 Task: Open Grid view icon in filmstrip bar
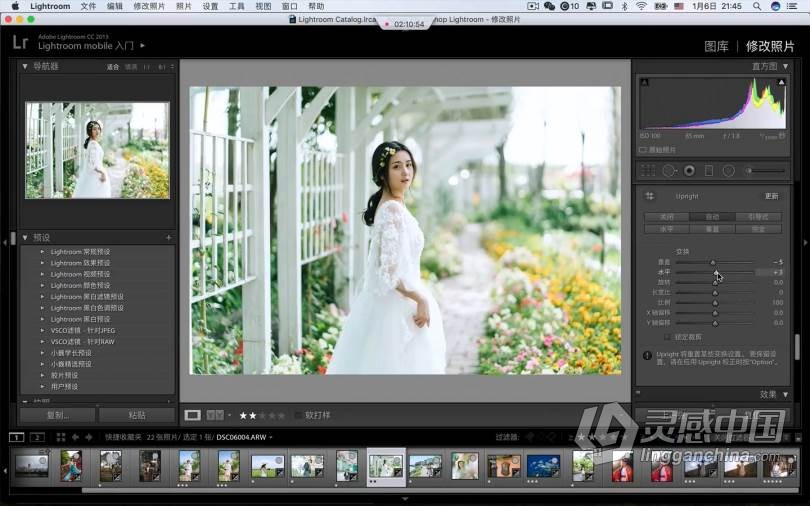[x=61, y=437]
